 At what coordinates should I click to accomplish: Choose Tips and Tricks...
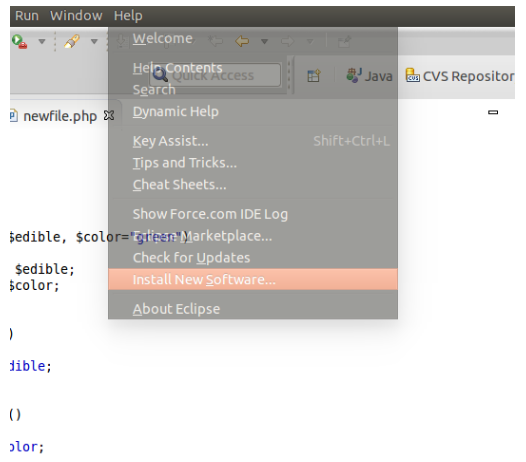tap(253, 163)
